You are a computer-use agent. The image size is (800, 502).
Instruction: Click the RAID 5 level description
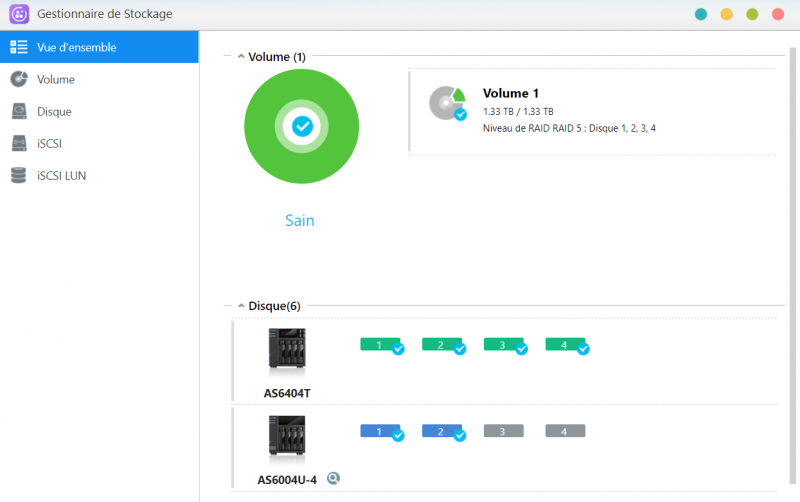569,128
